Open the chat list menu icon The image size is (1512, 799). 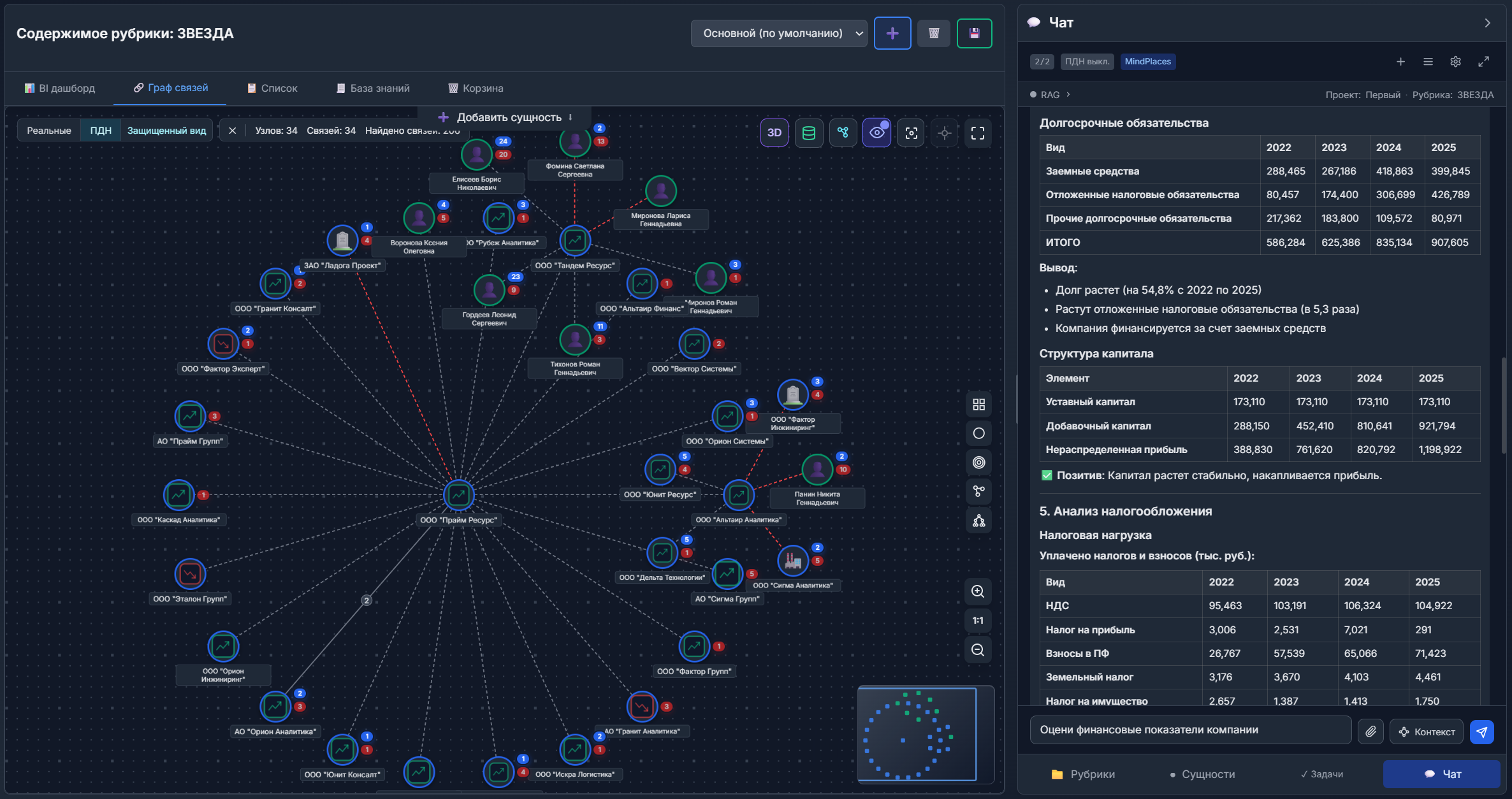(x=1428, y=62)
